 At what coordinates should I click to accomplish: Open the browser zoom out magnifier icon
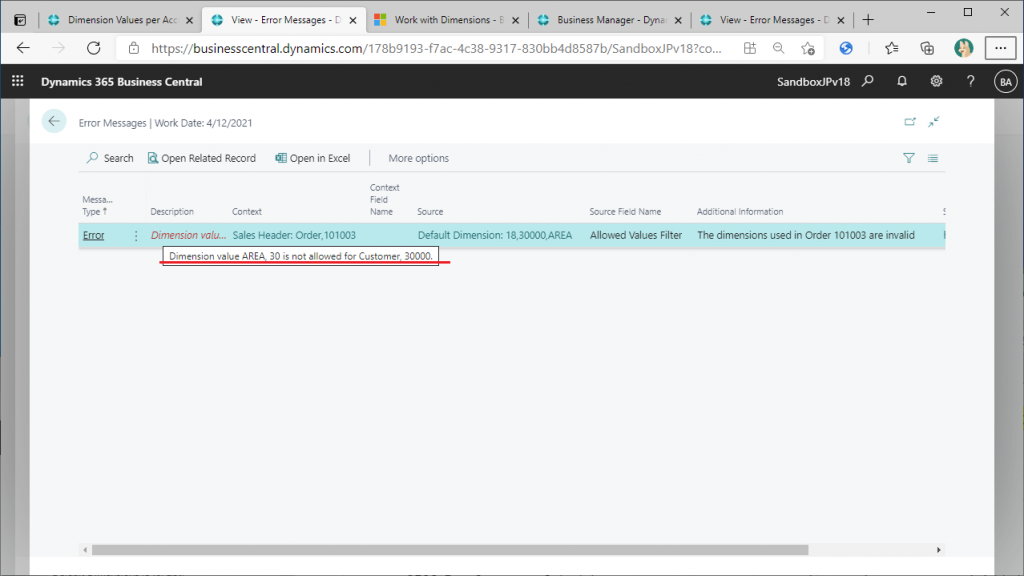coord(778,48)
